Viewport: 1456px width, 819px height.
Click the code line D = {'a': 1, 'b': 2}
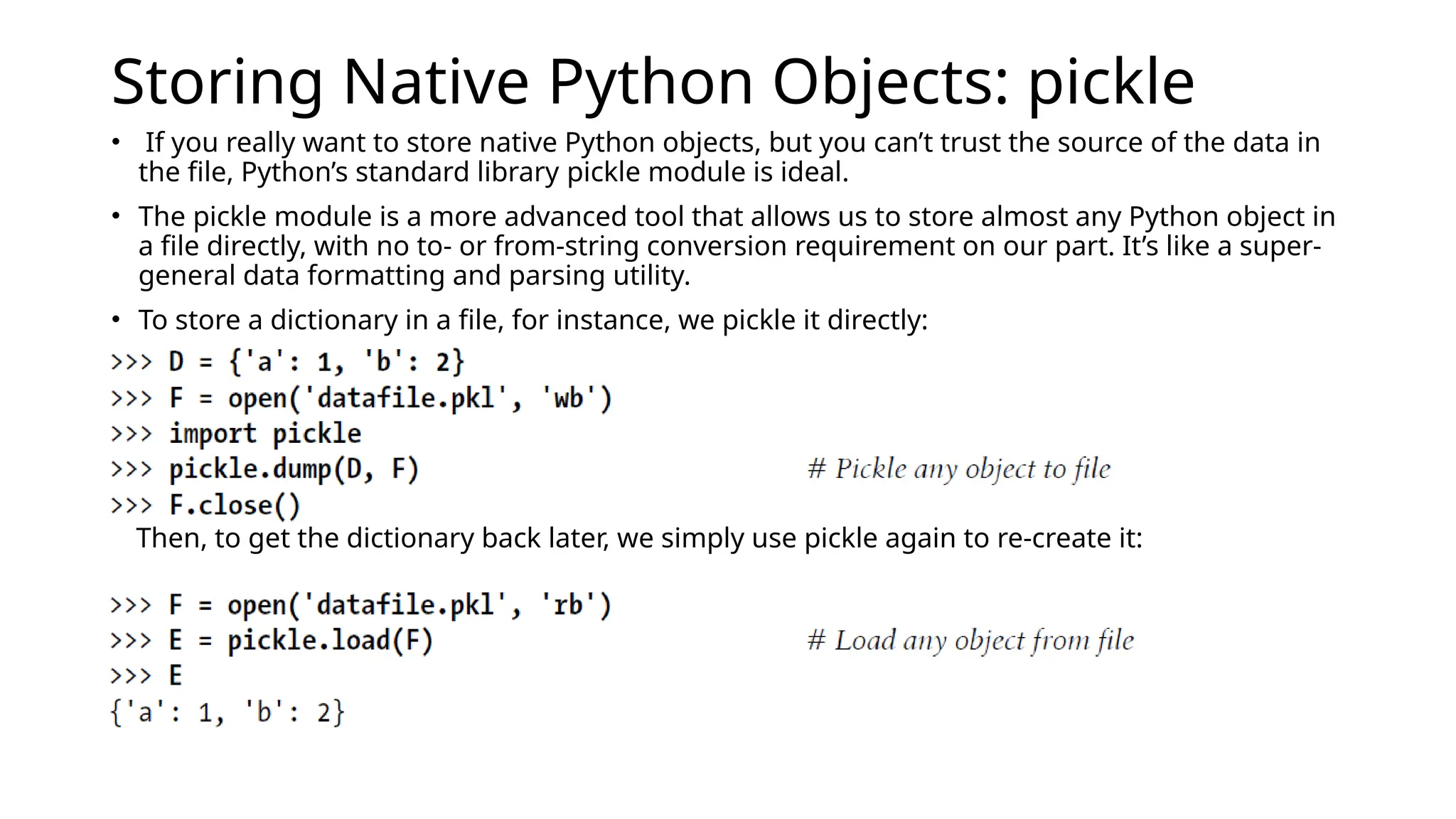(288, 362)
